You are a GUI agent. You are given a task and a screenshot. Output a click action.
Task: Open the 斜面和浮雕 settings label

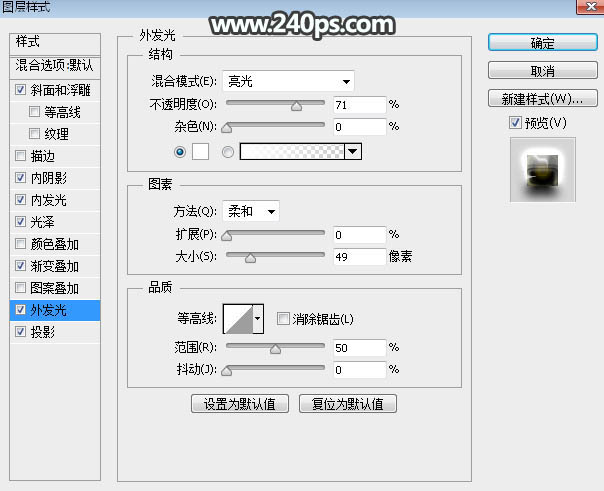60,90
